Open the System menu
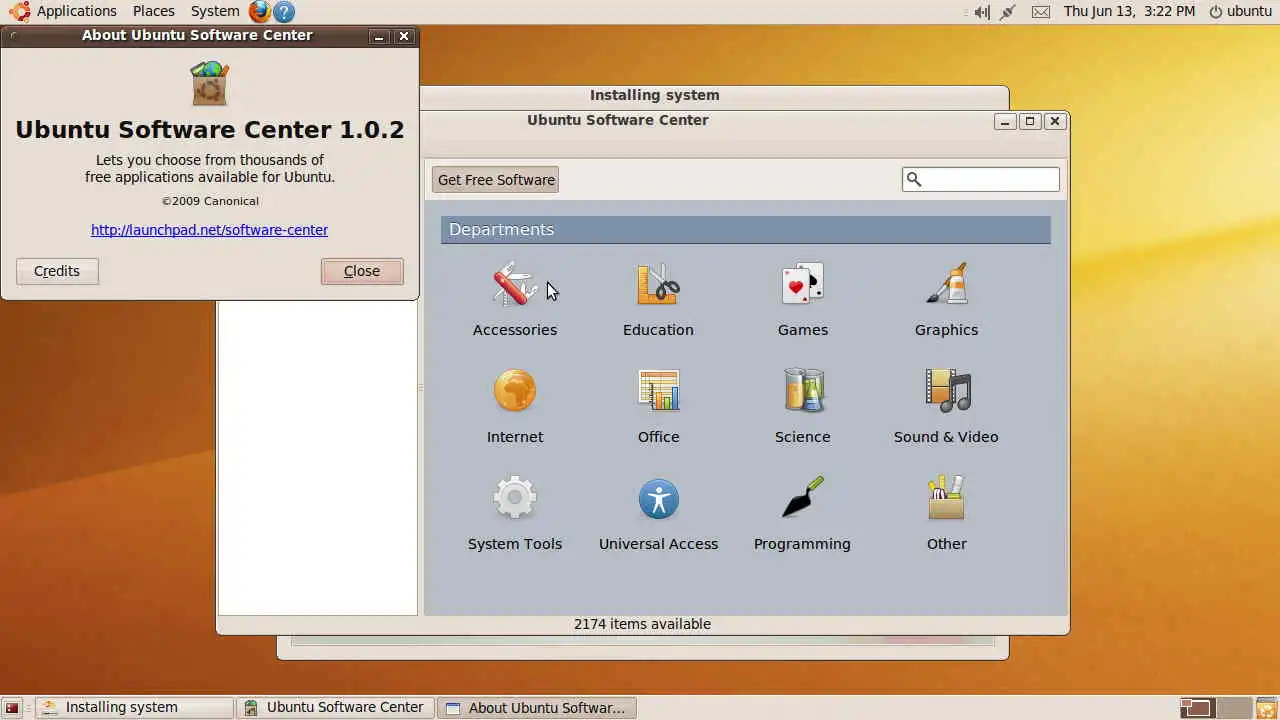This screenshot has width=1280, height=720. coord(215,11)
